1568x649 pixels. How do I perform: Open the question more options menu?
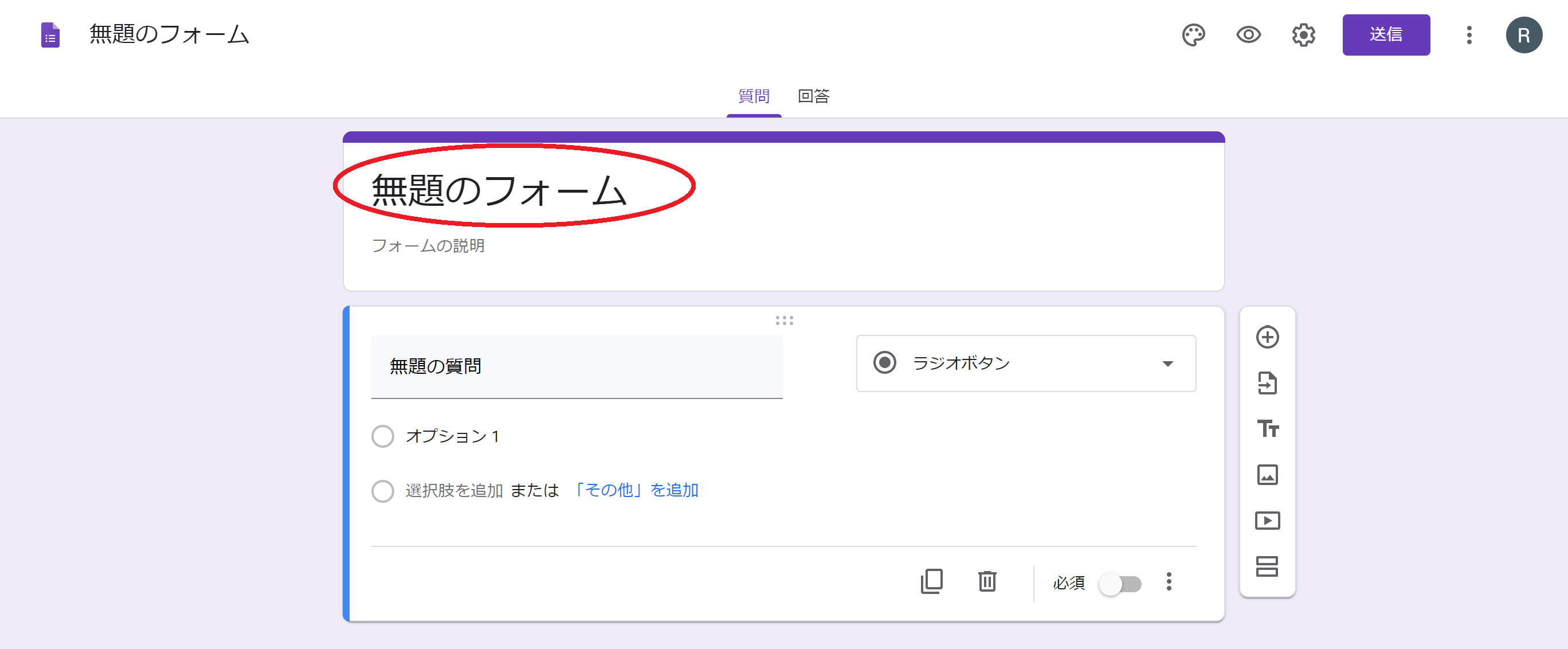(x=1168, y=581)
